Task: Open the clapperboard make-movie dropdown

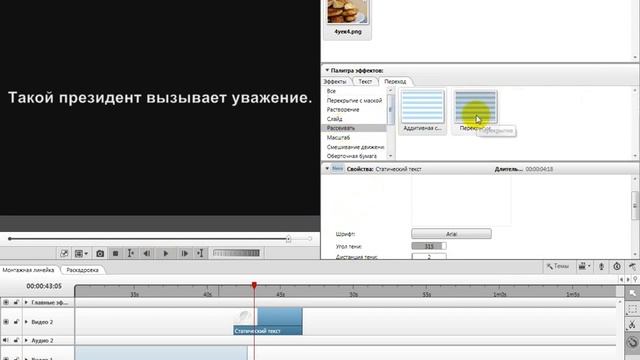Action: click(x=584, y=266)
